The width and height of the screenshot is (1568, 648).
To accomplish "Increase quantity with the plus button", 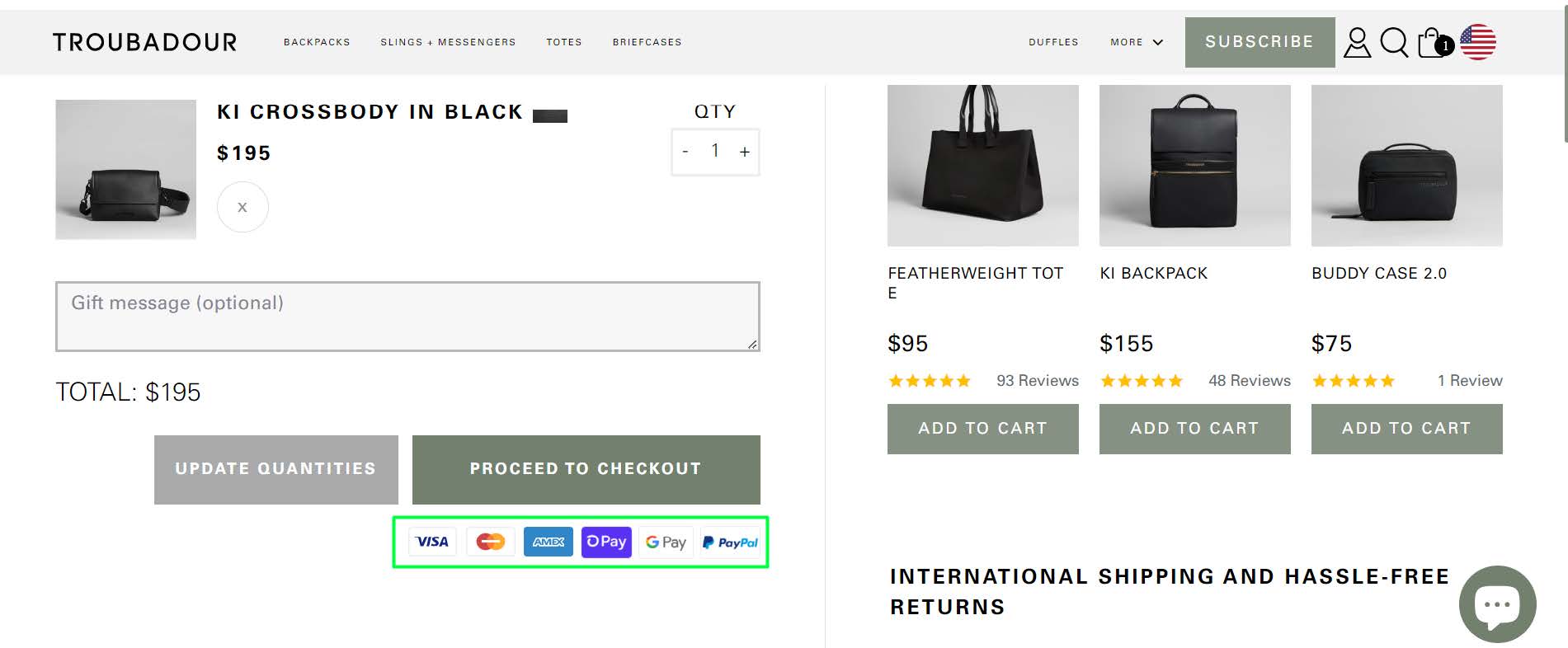I will coord(745,152).
